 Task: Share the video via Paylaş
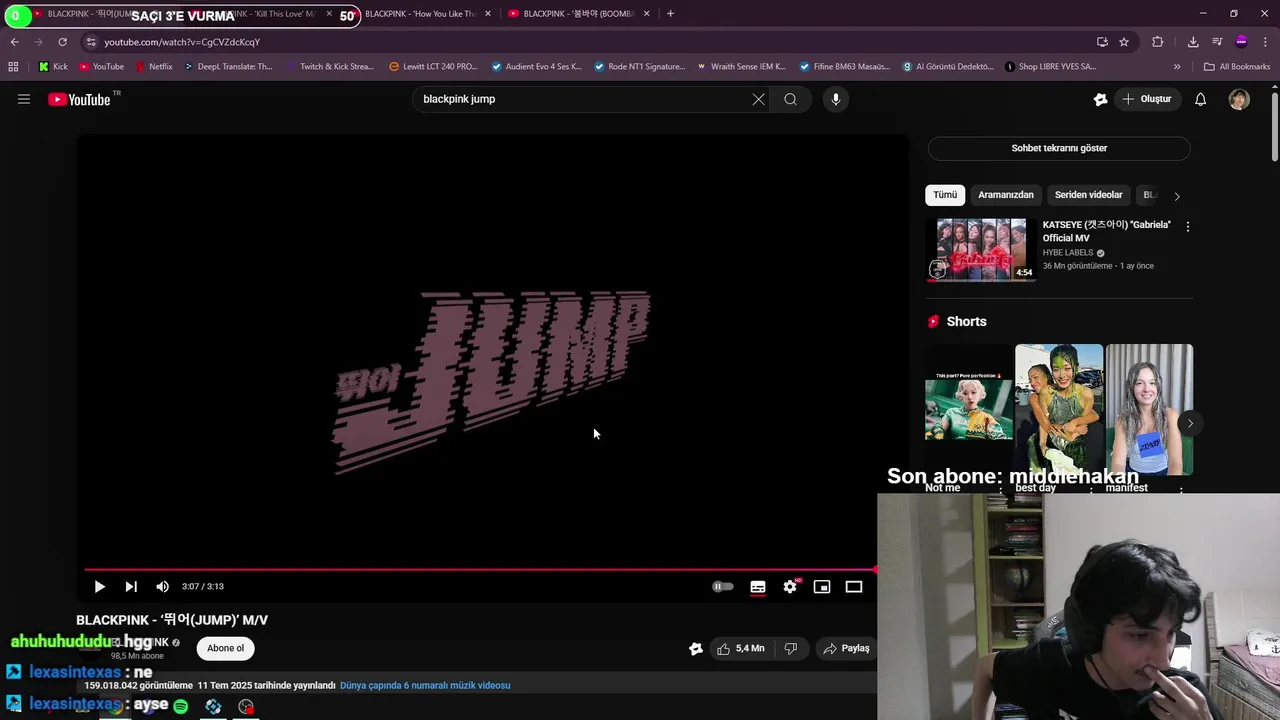coord(846,648)
